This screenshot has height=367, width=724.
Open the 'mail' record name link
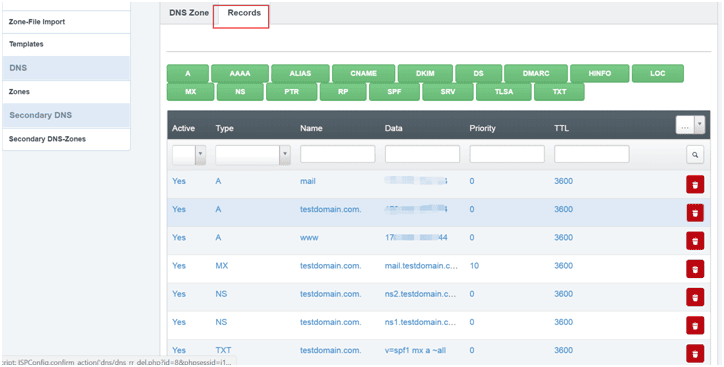point(308,181)
